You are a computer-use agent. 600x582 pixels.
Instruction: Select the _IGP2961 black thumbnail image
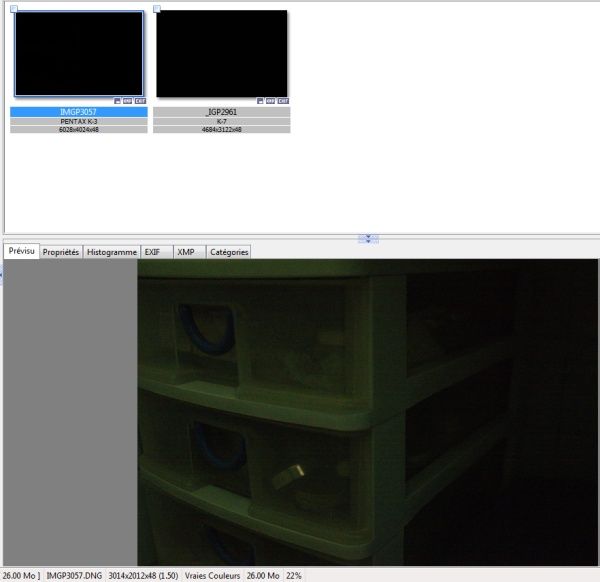(222, 54)
